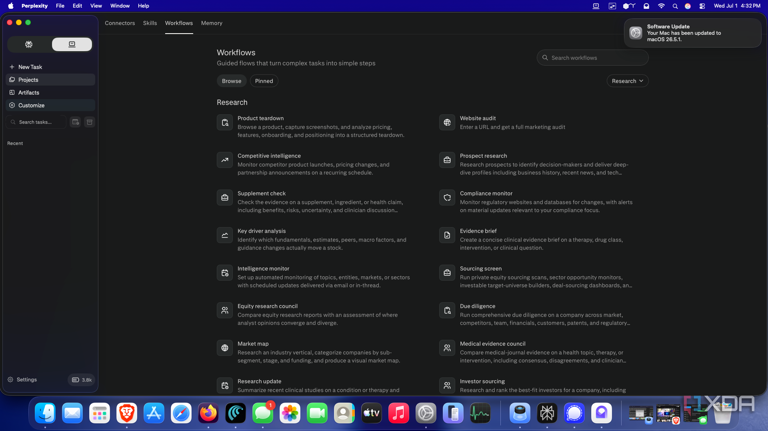Select the Supplement check workflow icon
768x431 pixels.
point(225,198)
